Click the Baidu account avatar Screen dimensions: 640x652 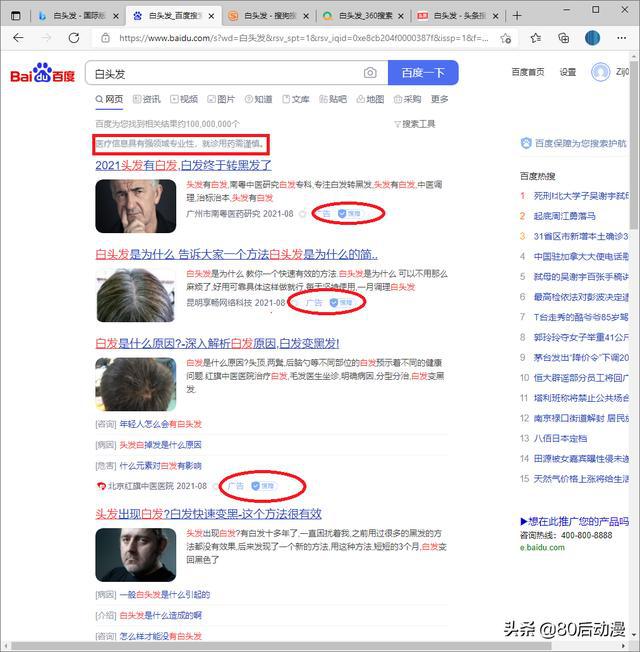[x=600, y=72]
